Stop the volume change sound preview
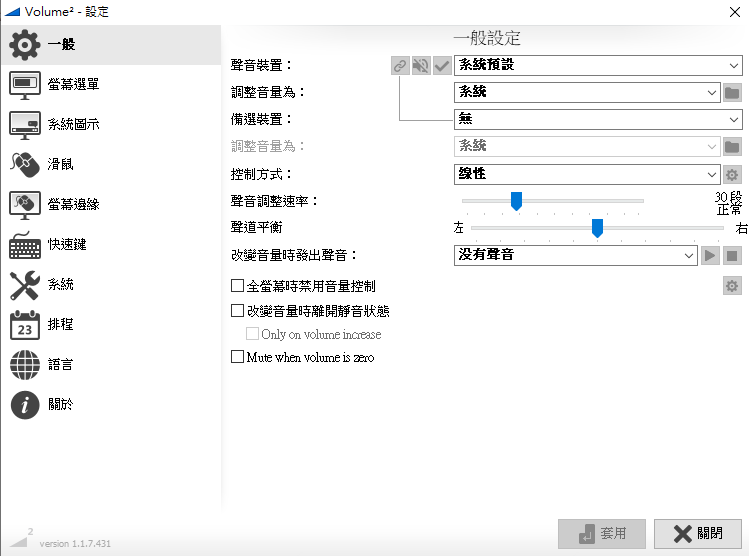This screenshot has height=556, width=749. (732, 255)
